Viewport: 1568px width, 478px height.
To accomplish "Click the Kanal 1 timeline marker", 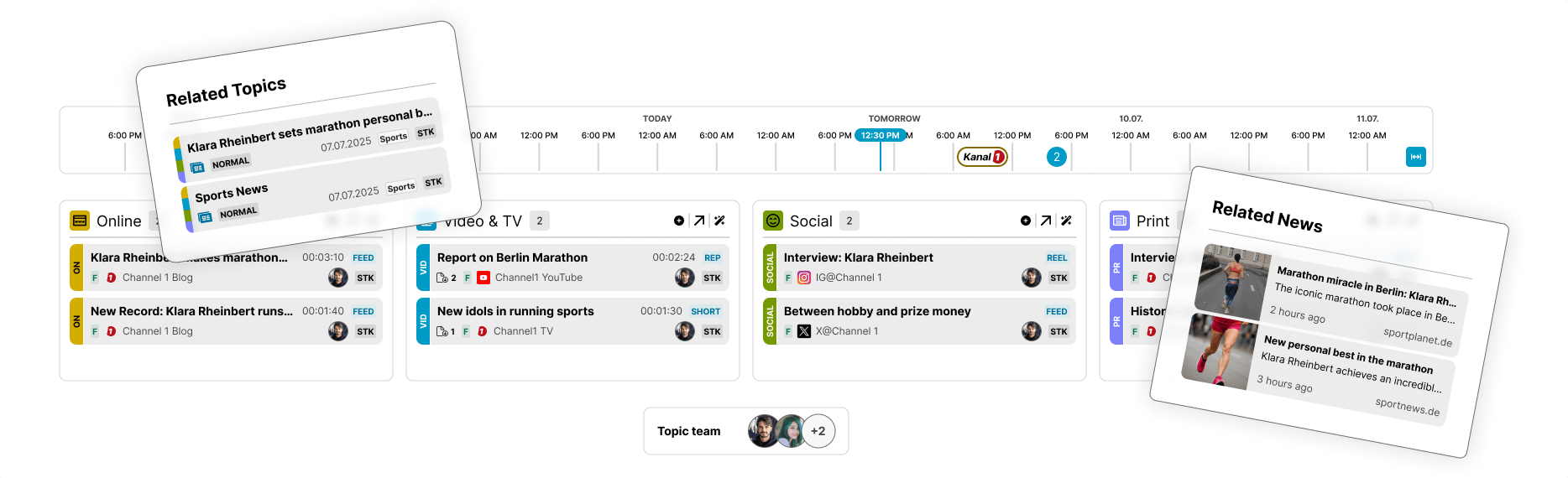I will click(x=982, y=157).
